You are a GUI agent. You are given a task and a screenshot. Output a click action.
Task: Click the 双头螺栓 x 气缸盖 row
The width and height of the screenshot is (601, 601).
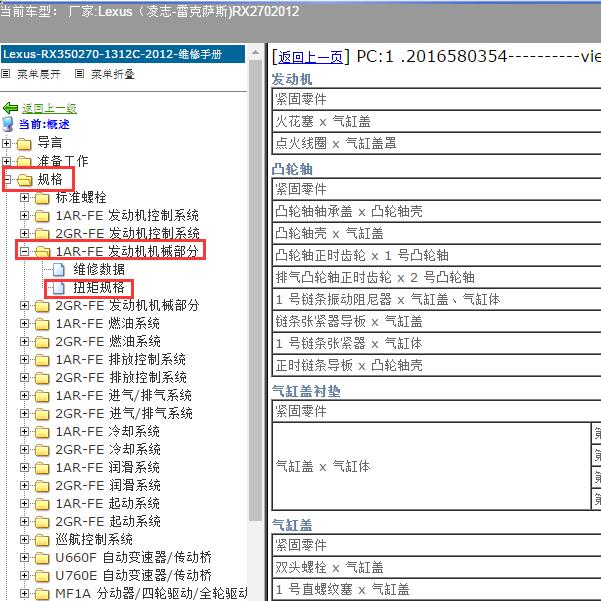coord(437,567)
